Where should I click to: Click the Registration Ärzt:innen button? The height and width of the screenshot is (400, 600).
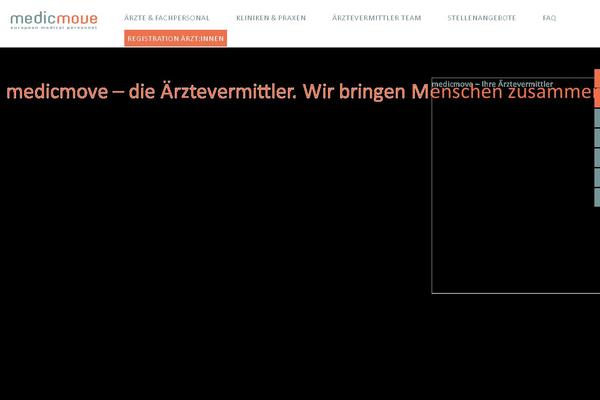click(x=176, y=38)
